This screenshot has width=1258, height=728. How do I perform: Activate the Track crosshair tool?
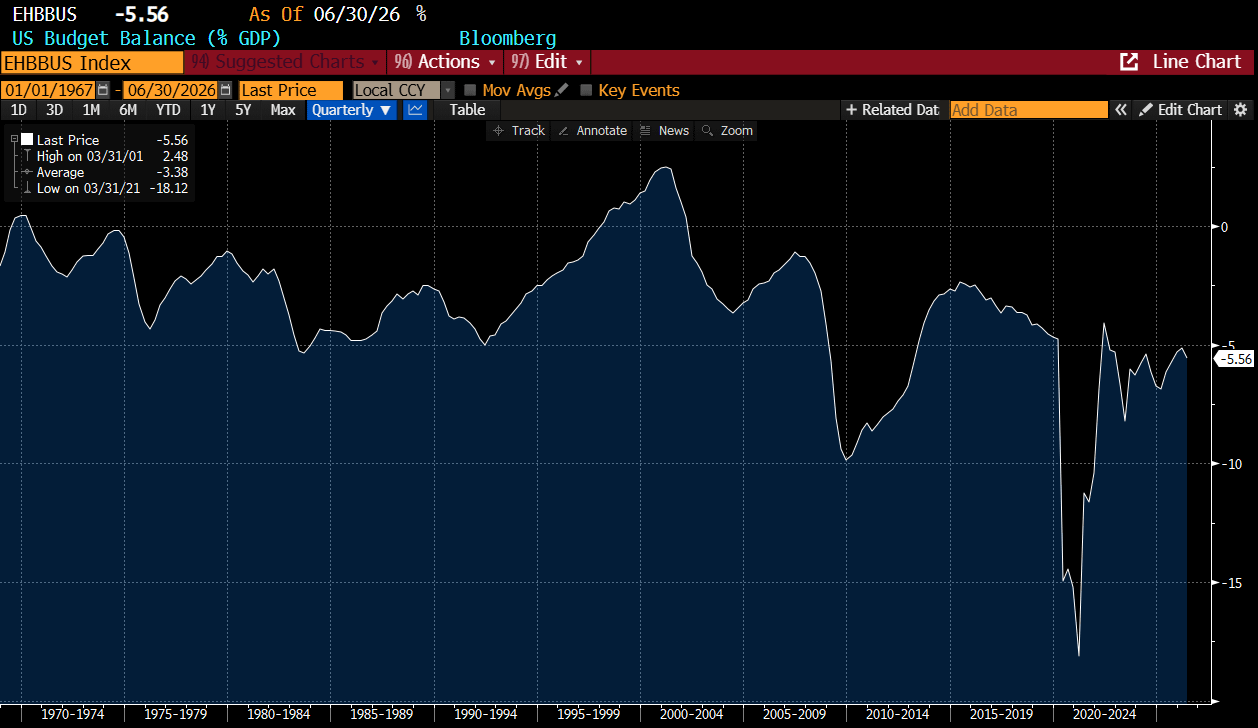pyautogui.click(x=519, y=131)
